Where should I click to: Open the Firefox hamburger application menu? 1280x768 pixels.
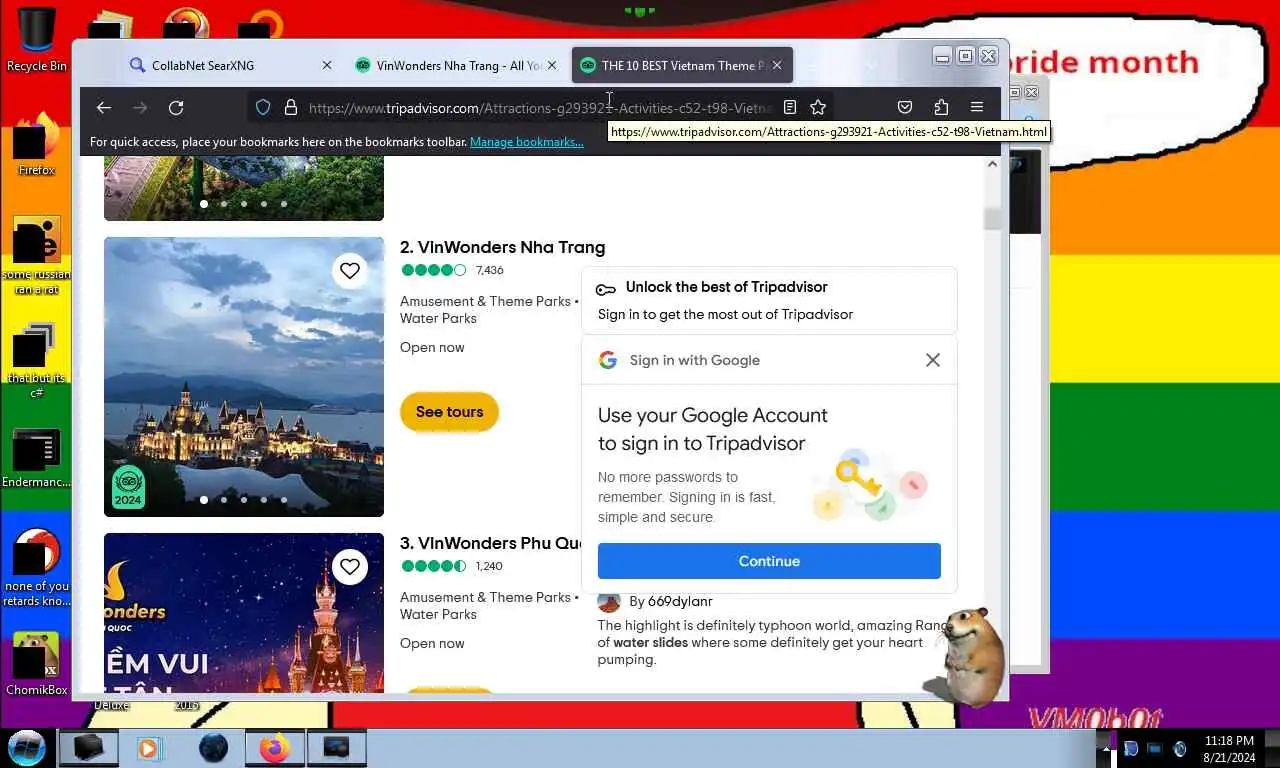tap(977, 107)
